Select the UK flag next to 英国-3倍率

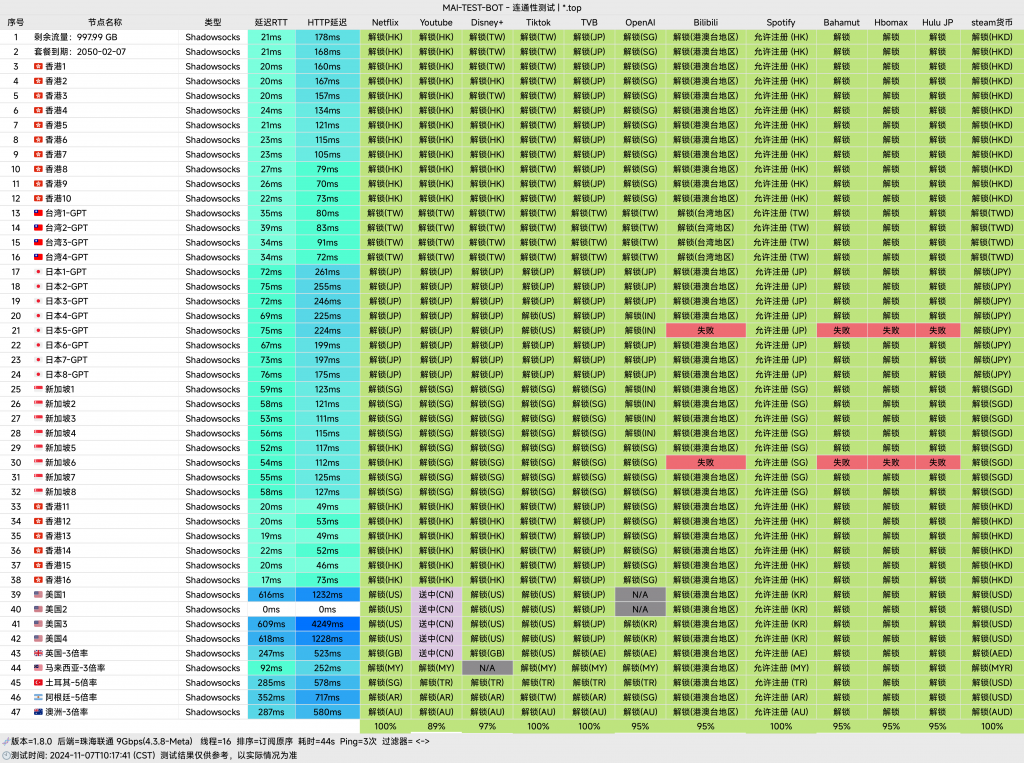pyautogui.click(x=38, y=653)
